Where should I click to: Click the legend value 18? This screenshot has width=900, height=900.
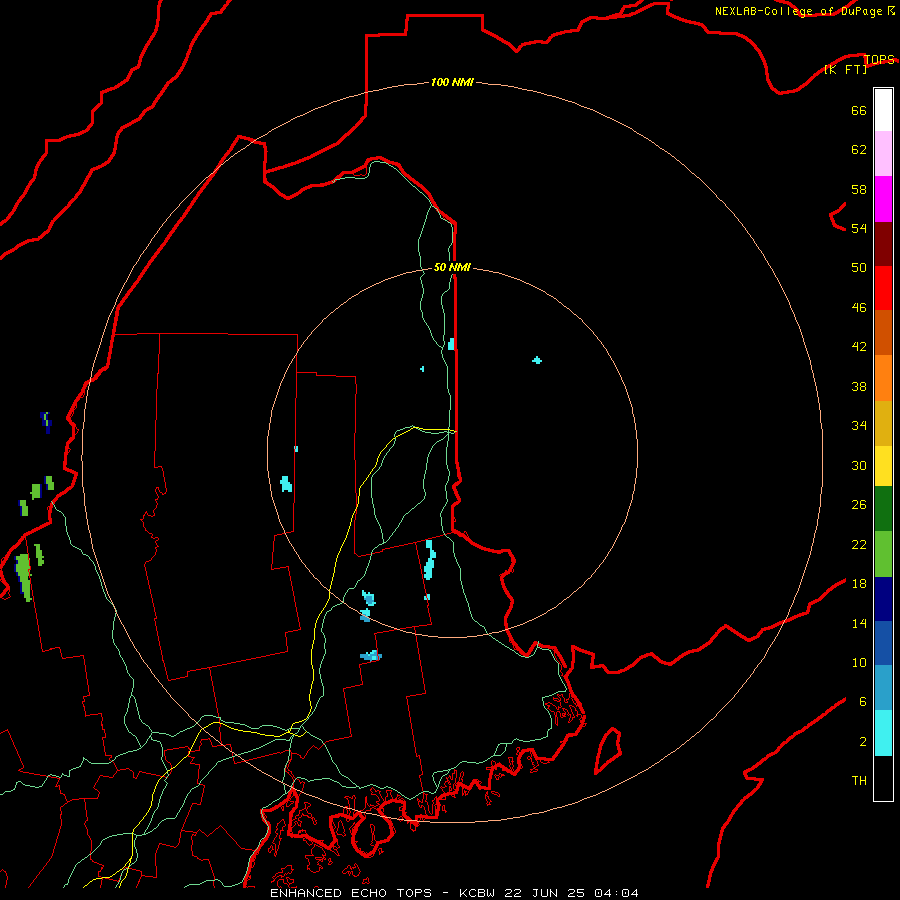click(859, 584)
